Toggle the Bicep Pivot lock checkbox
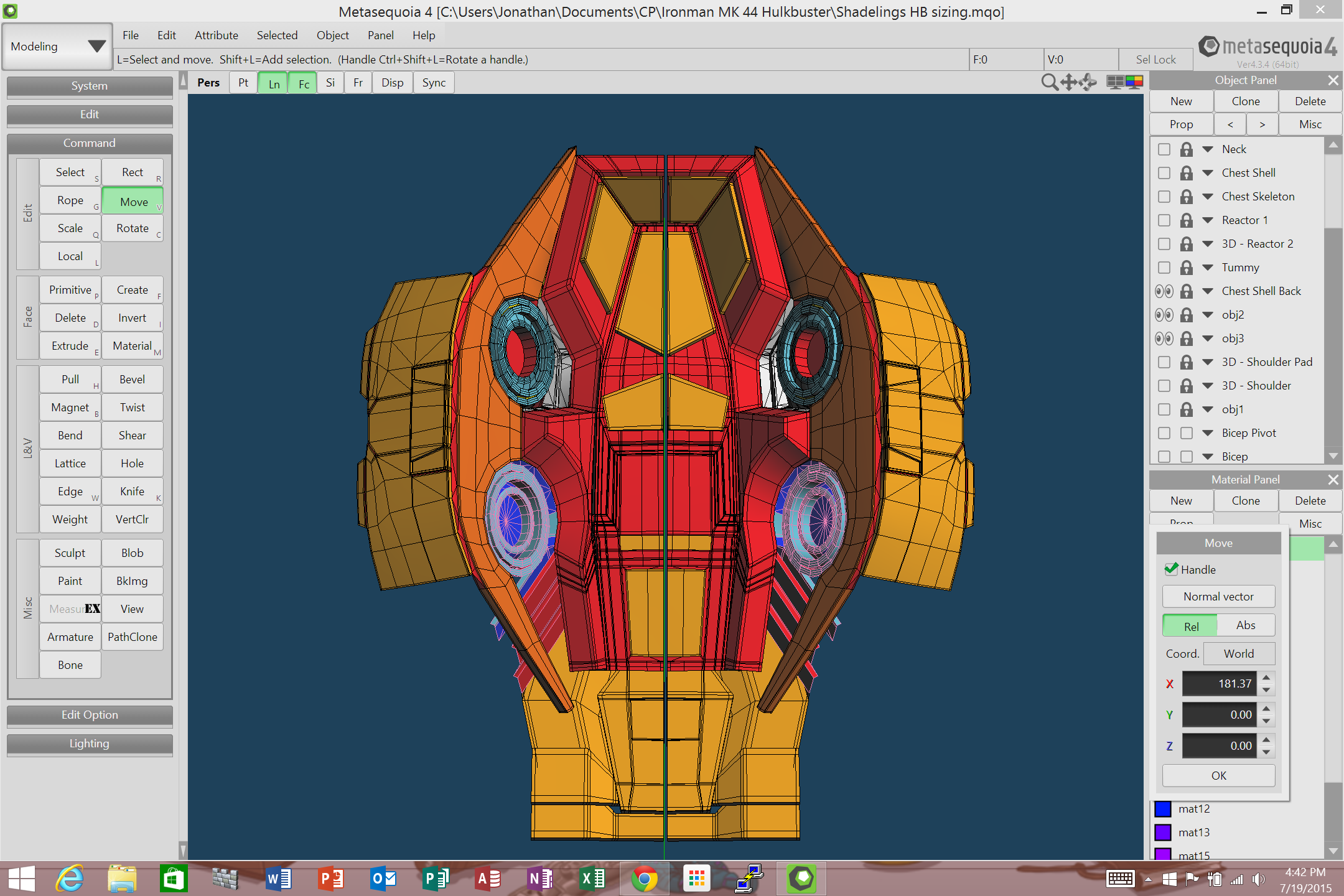 pyautogui.click(x=1187, y=433)
